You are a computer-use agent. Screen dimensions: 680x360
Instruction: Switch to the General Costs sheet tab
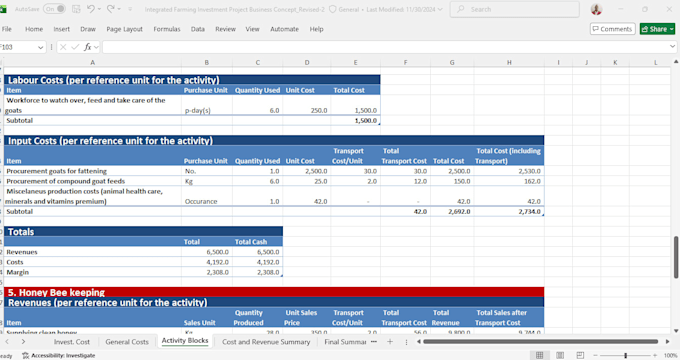click(127, 342)
